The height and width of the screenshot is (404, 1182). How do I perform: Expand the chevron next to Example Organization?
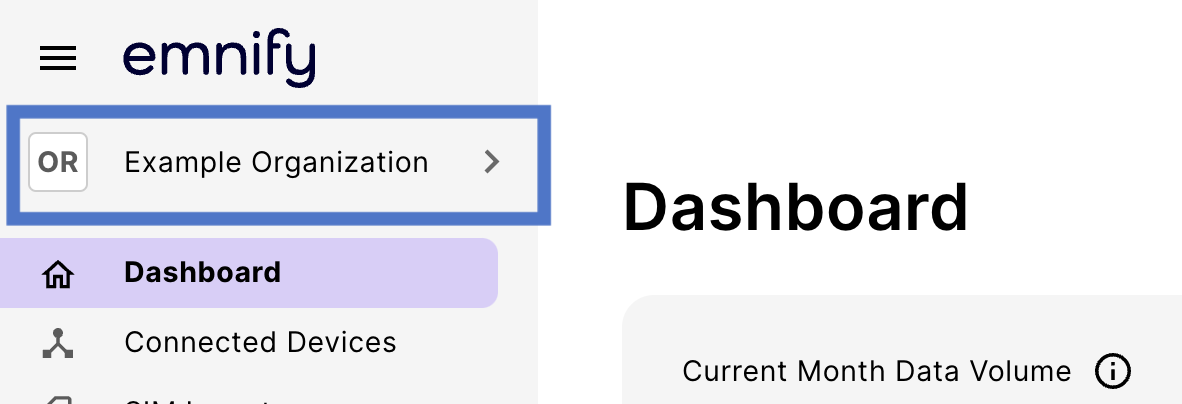pos(491,162)
